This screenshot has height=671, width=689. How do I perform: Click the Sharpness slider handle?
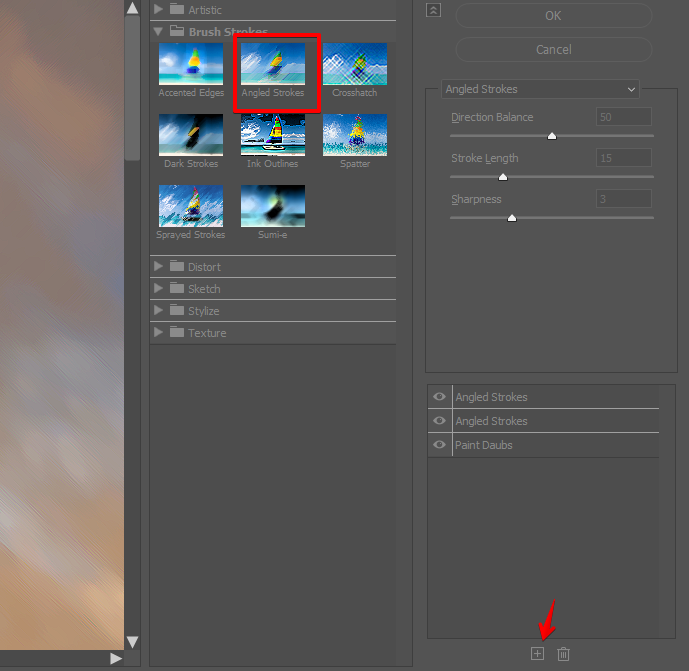pyautogui.click(x=511, y=218)
